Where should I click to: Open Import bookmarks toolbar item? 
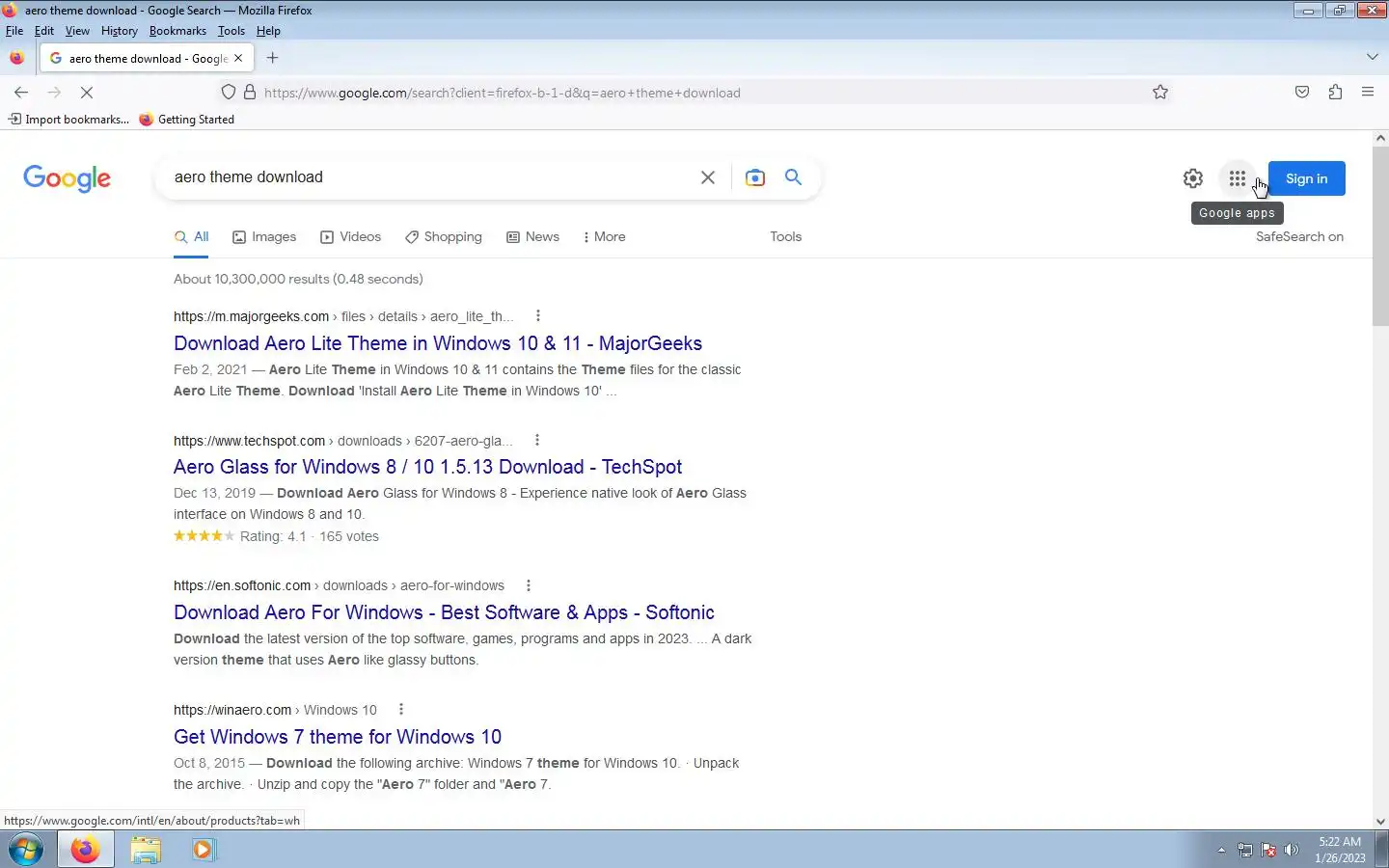(x=68, y=120)
